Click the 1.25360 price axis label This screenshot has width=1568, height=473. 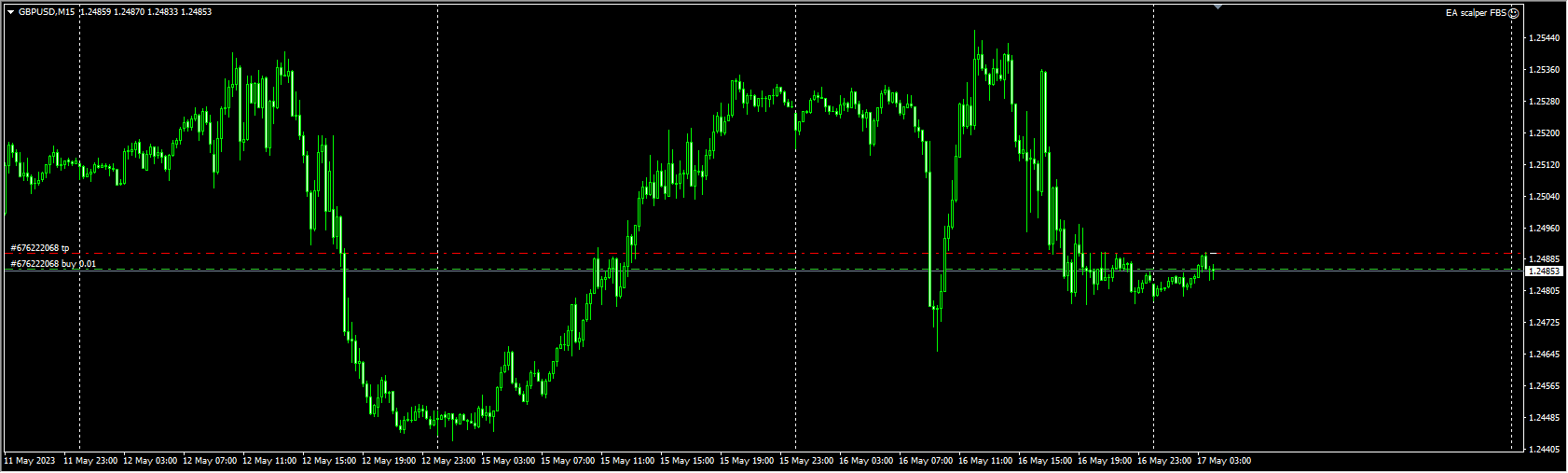pos(1545,70)
